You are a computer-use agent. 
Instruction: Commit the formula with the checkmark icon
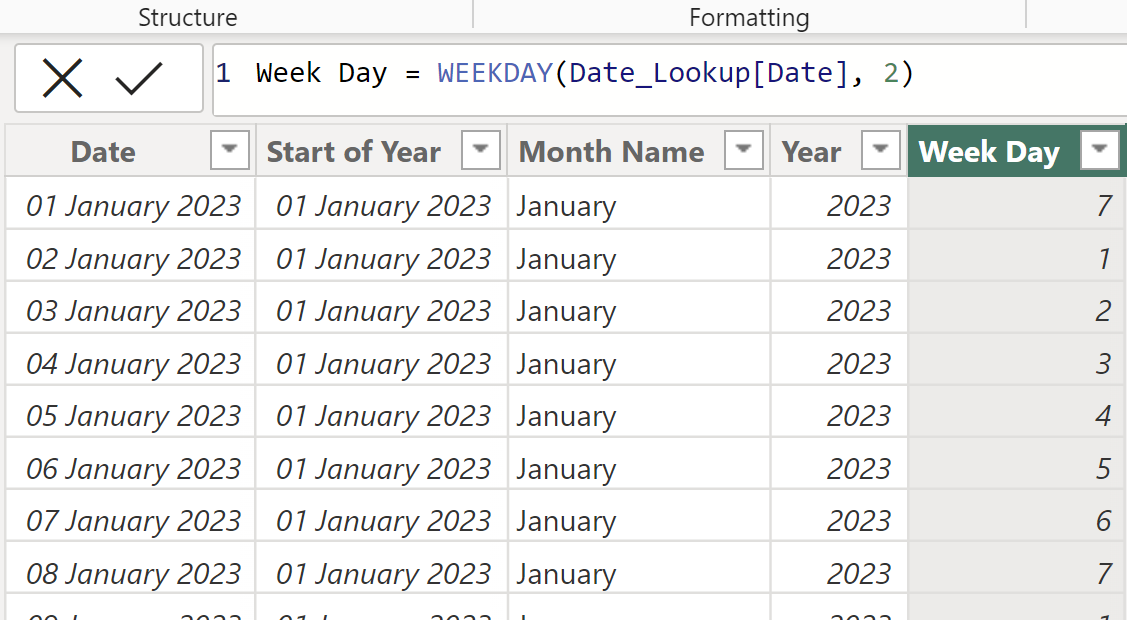(139, 78)
